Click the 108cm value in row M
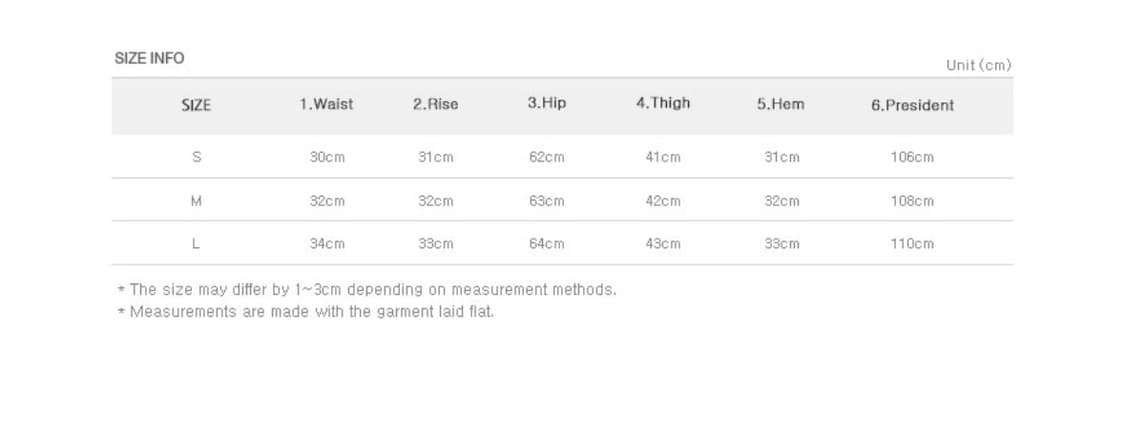 913,201
